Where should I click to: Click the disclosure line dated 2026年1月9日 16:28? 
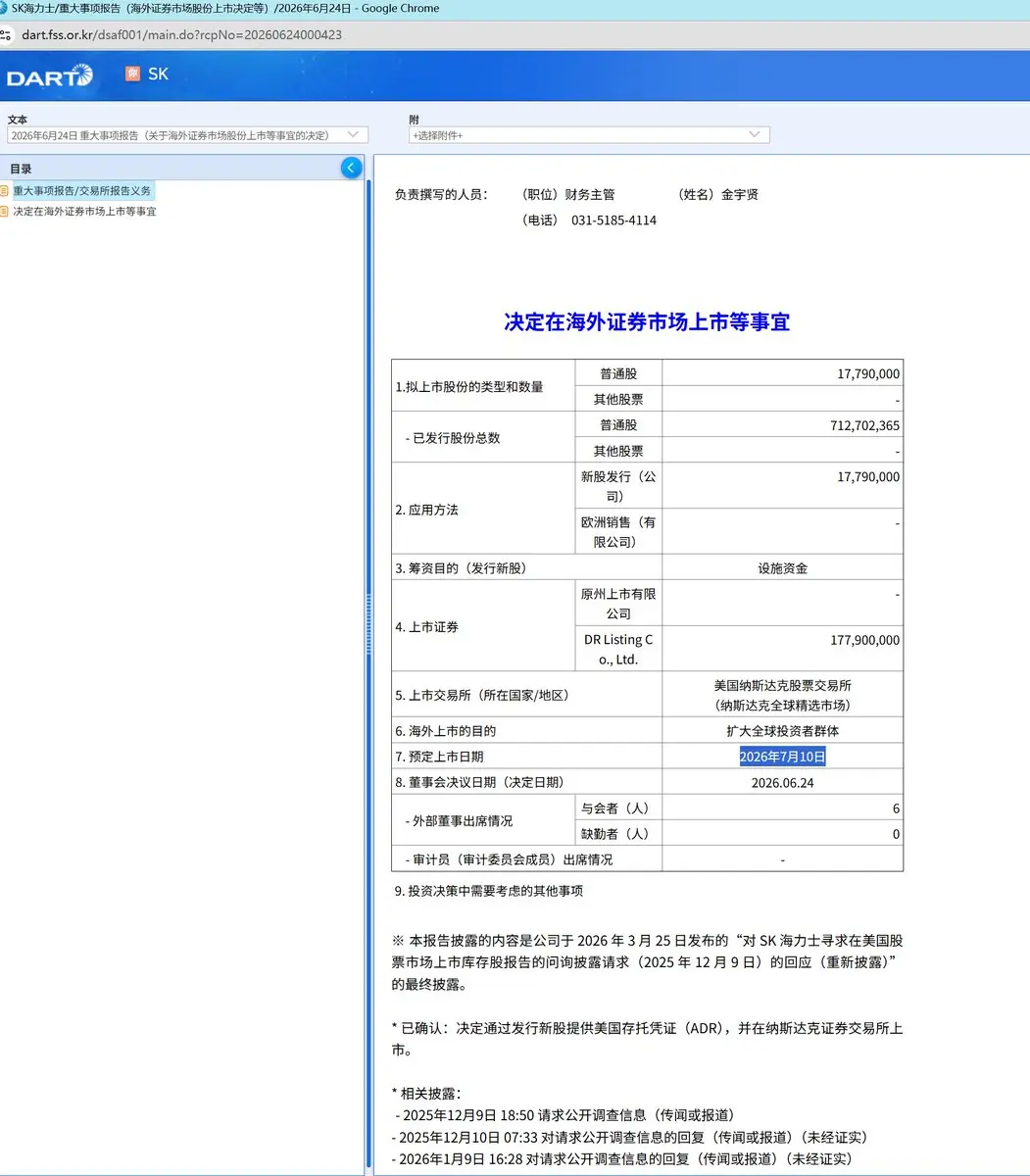(x=622, y=1158)
